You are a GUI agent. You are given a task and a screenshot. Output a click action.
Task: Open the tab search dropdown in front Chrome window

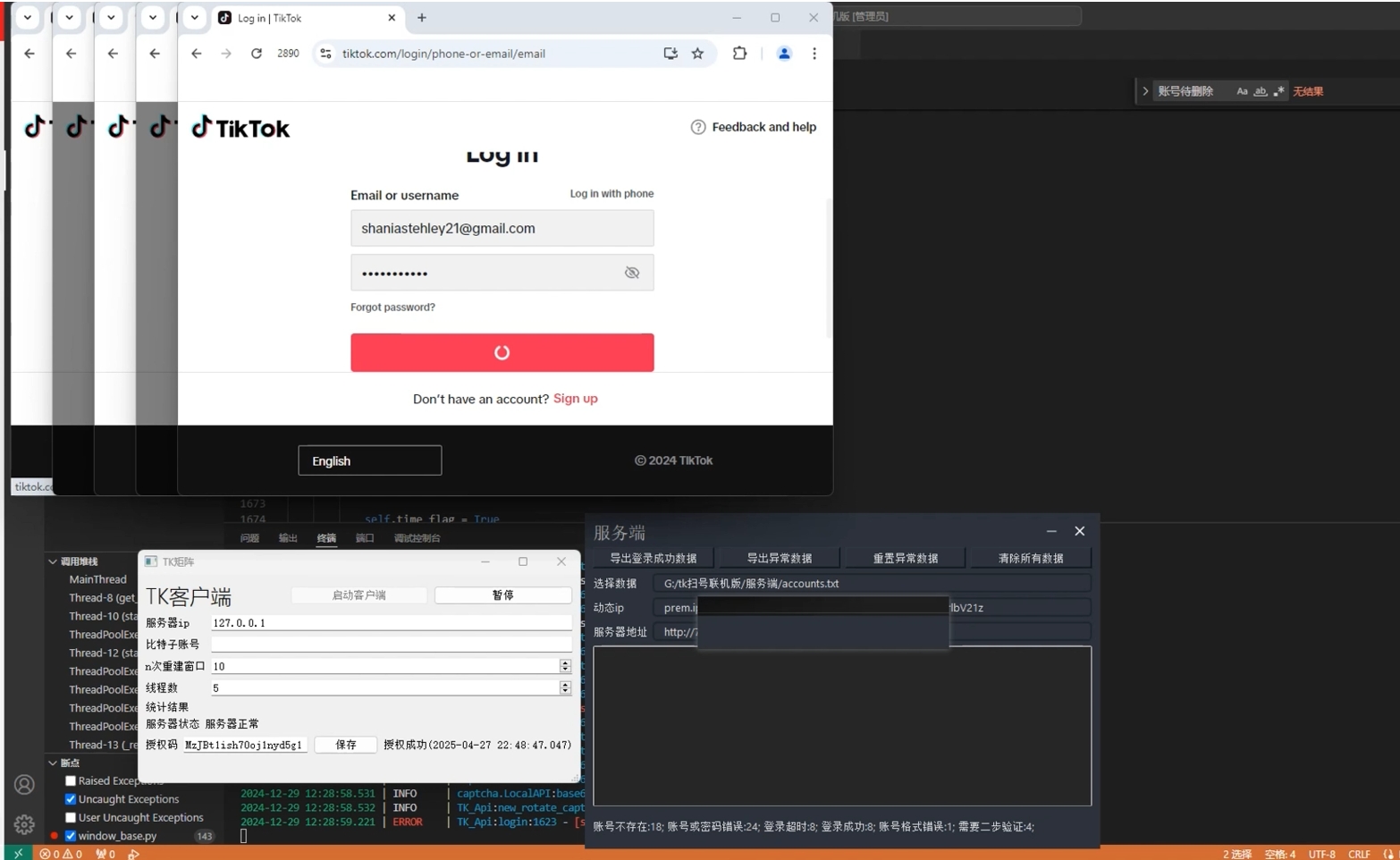click(x=194, y=18)
